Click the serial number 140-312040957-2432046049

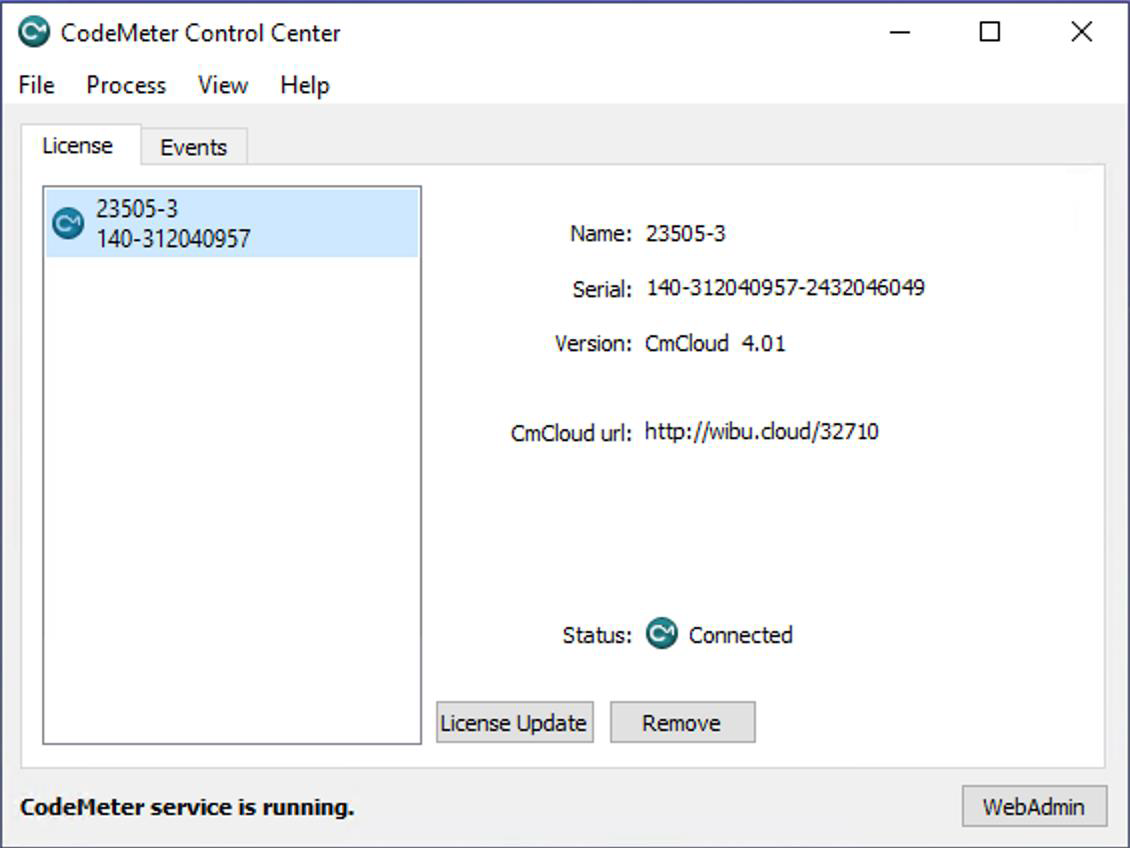[x=785, y=288]
